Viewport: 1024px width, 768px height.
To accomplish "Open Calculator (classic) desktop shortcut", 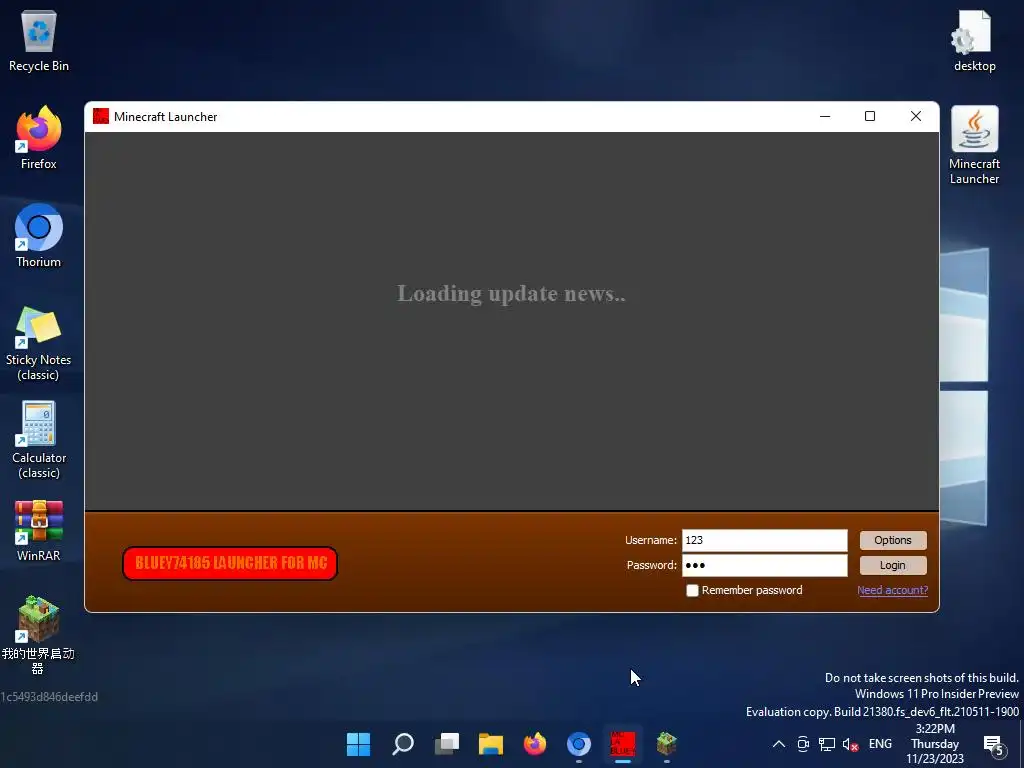I will coord(39,441).
